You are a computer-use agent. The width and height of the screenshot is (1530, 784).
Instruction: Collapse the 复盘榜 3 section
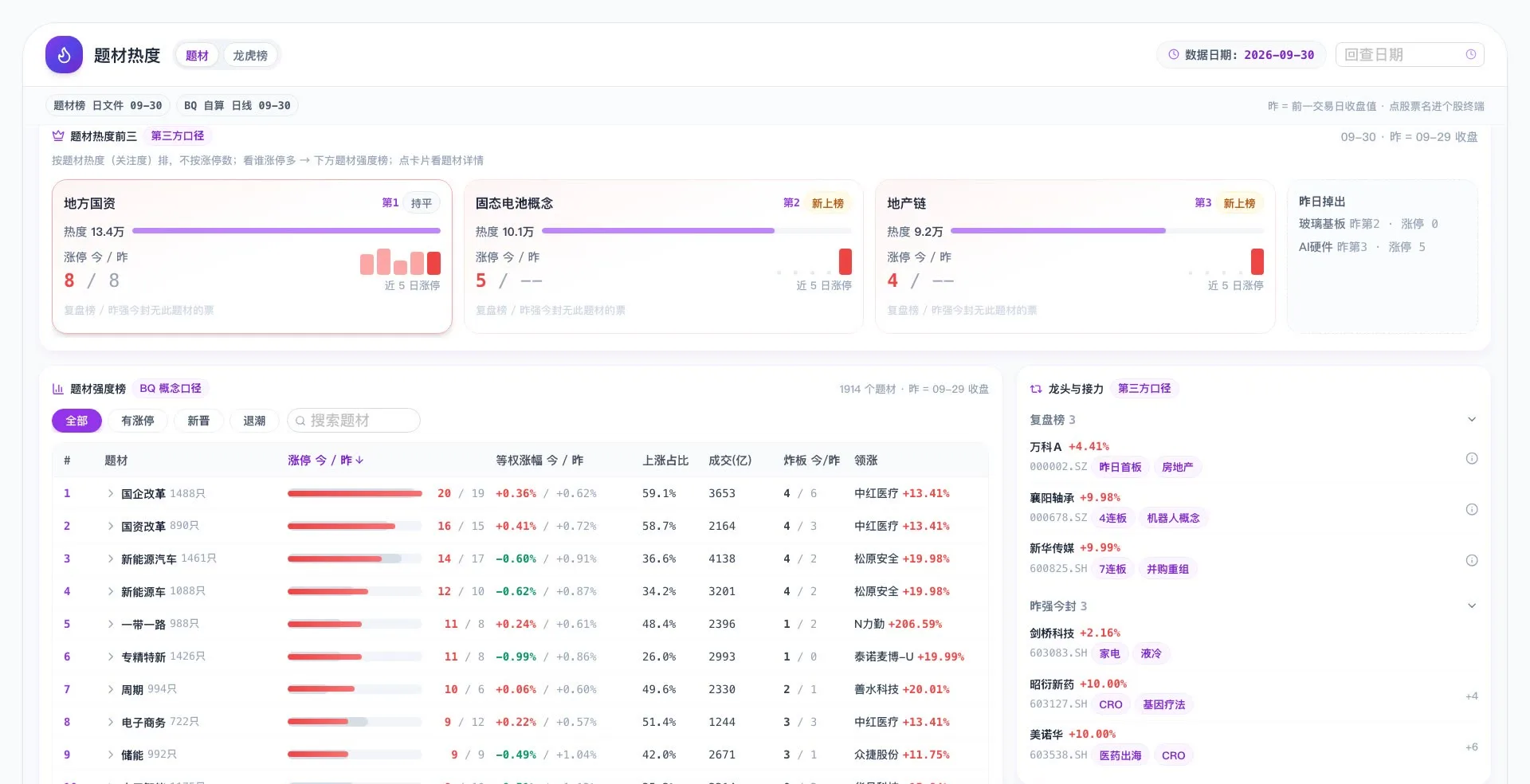[x=1472, y=420]
